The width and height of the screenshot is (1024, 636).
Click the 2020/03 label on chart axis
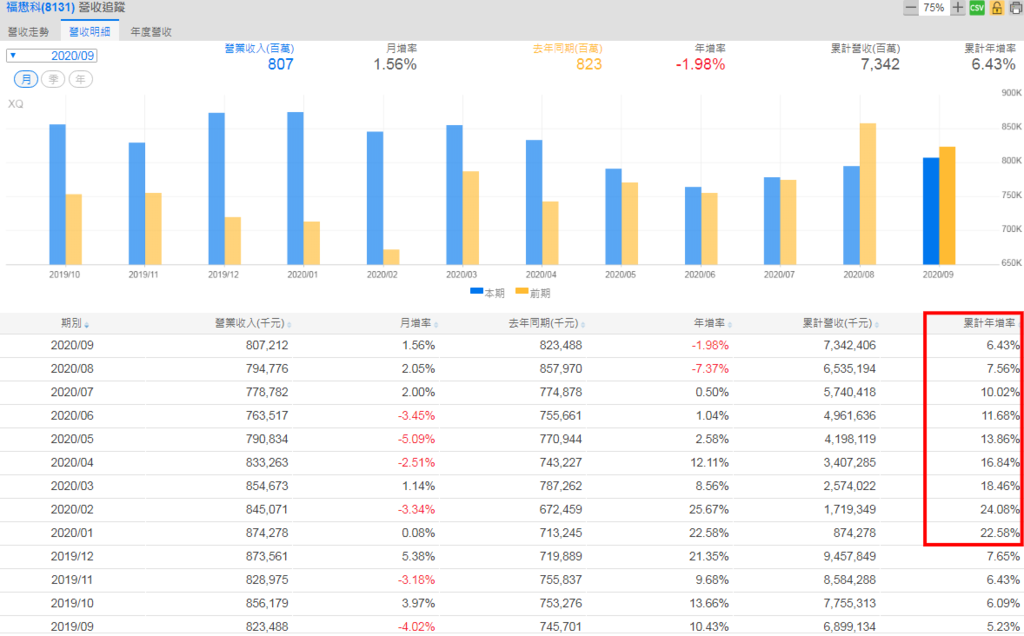click(461, 275)
